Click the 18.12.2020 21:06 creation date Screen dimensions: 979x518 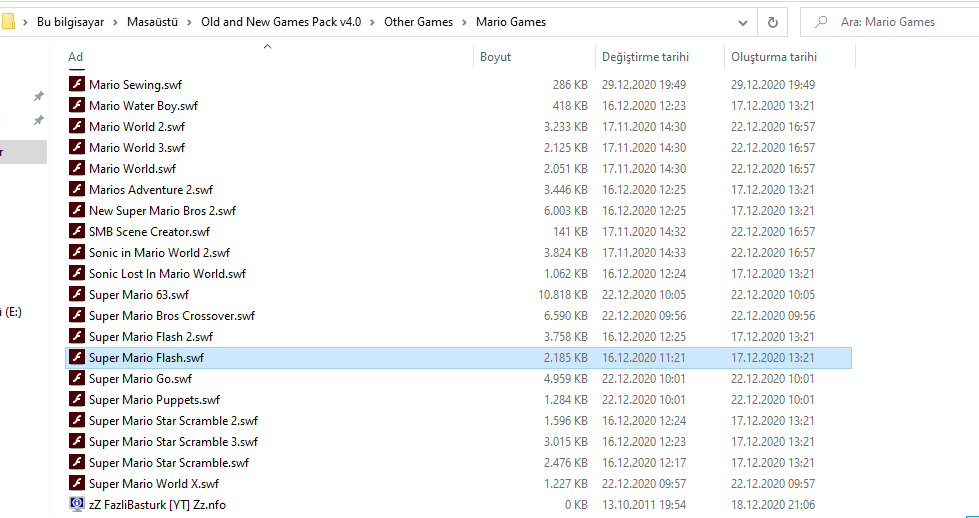(773, 505)
